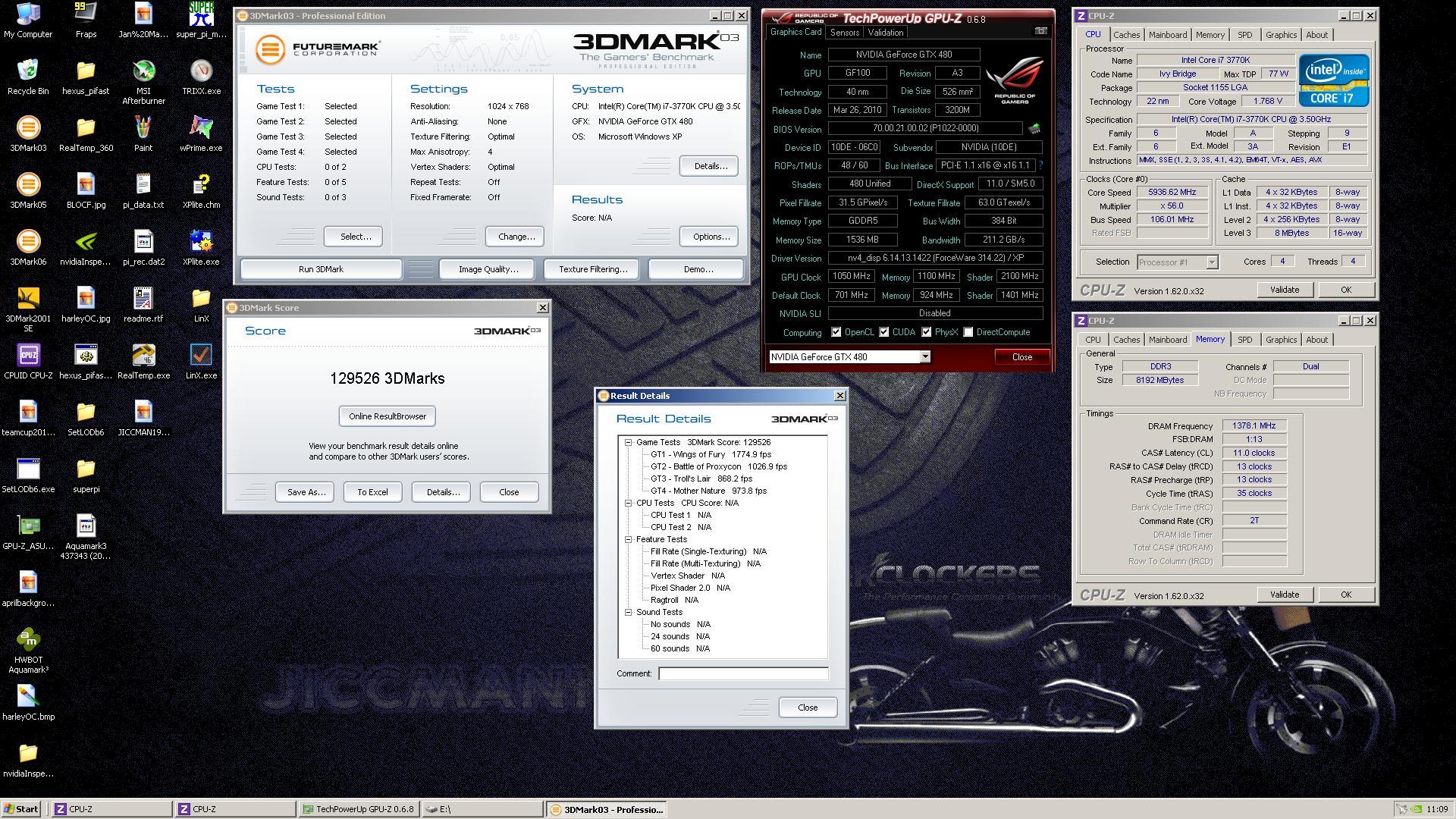Collapse CPU Tests tree node
The image size is (1456, 819).
click(628, 503)
